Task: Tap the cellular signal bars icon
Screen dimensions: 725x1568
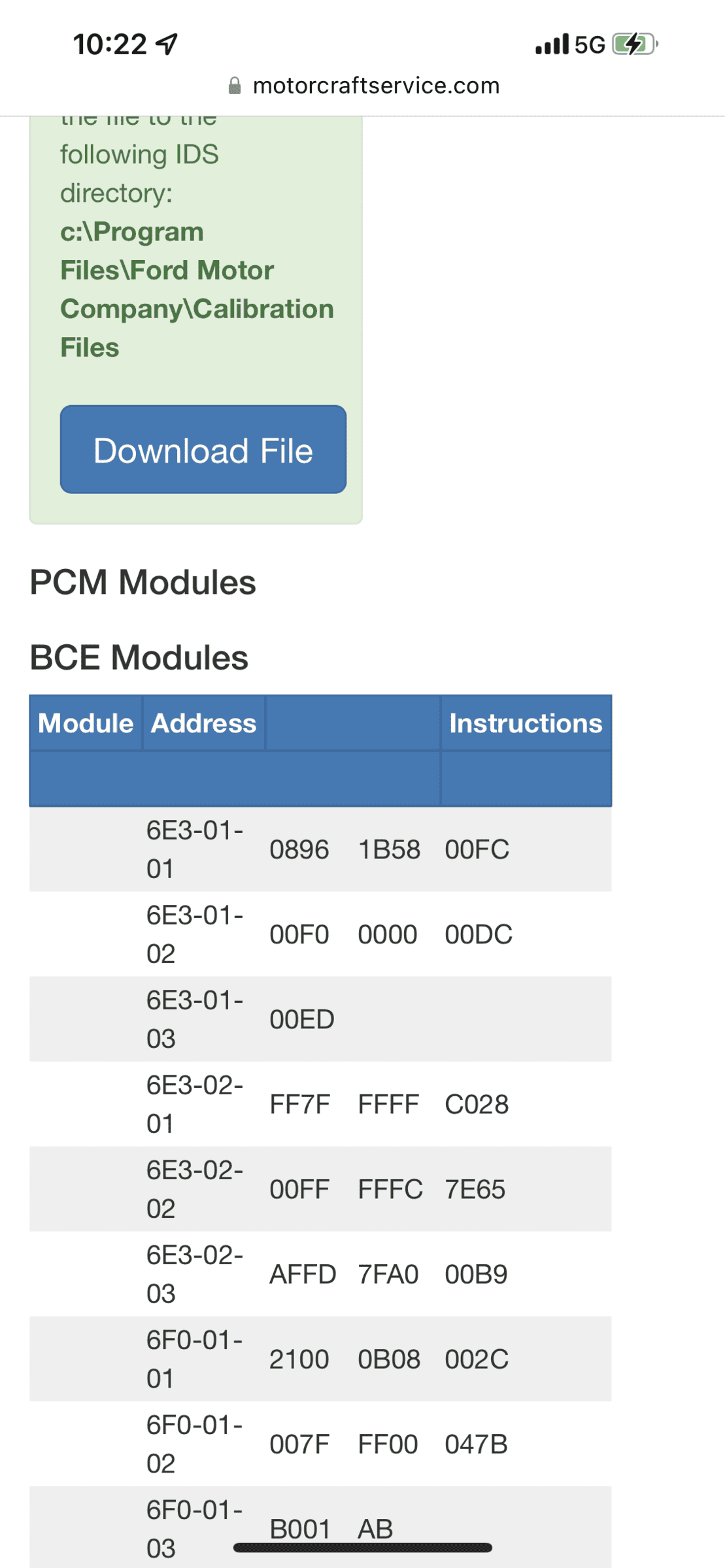Action: [x=552, y=44]
